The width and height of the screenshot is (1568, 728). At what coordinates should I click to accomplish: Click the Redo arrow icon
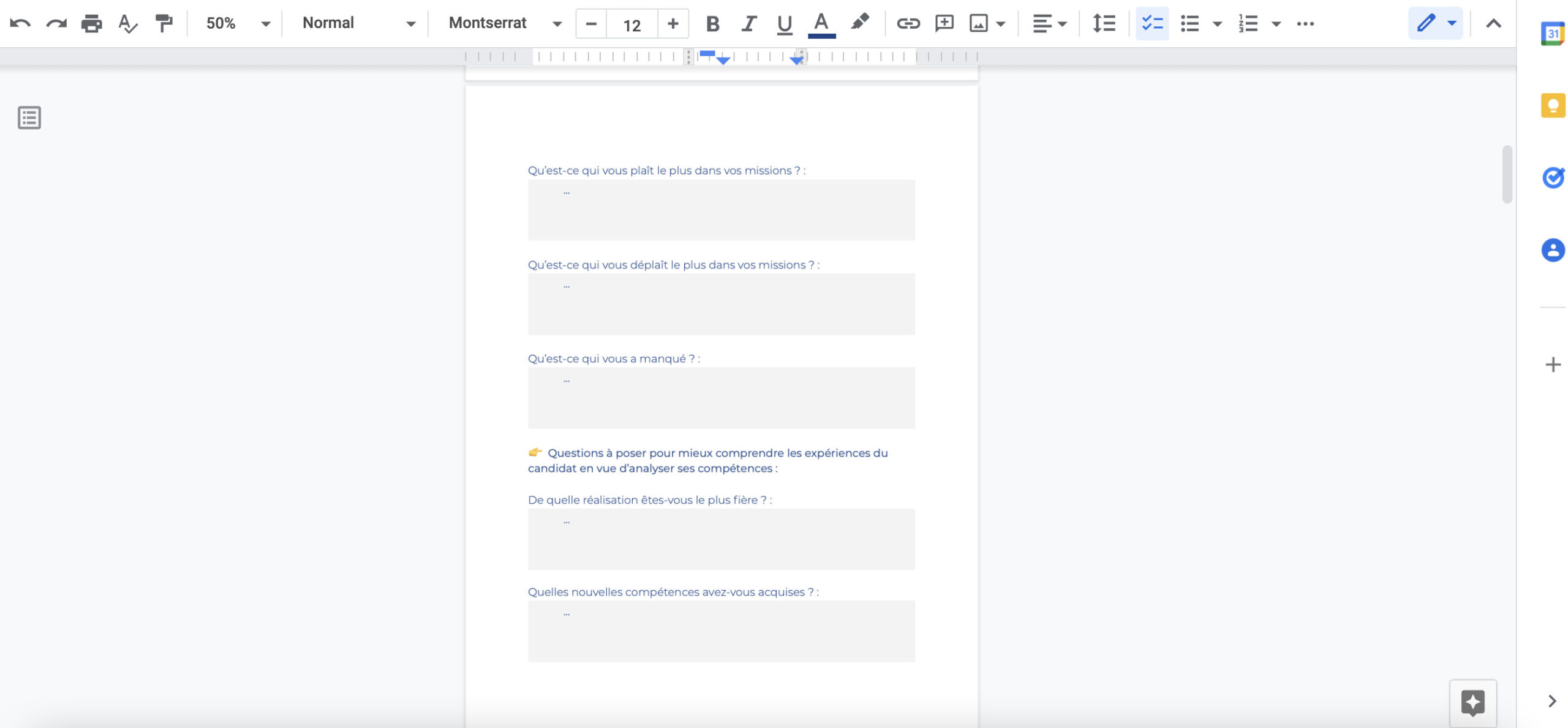click(x=56, y=24)
